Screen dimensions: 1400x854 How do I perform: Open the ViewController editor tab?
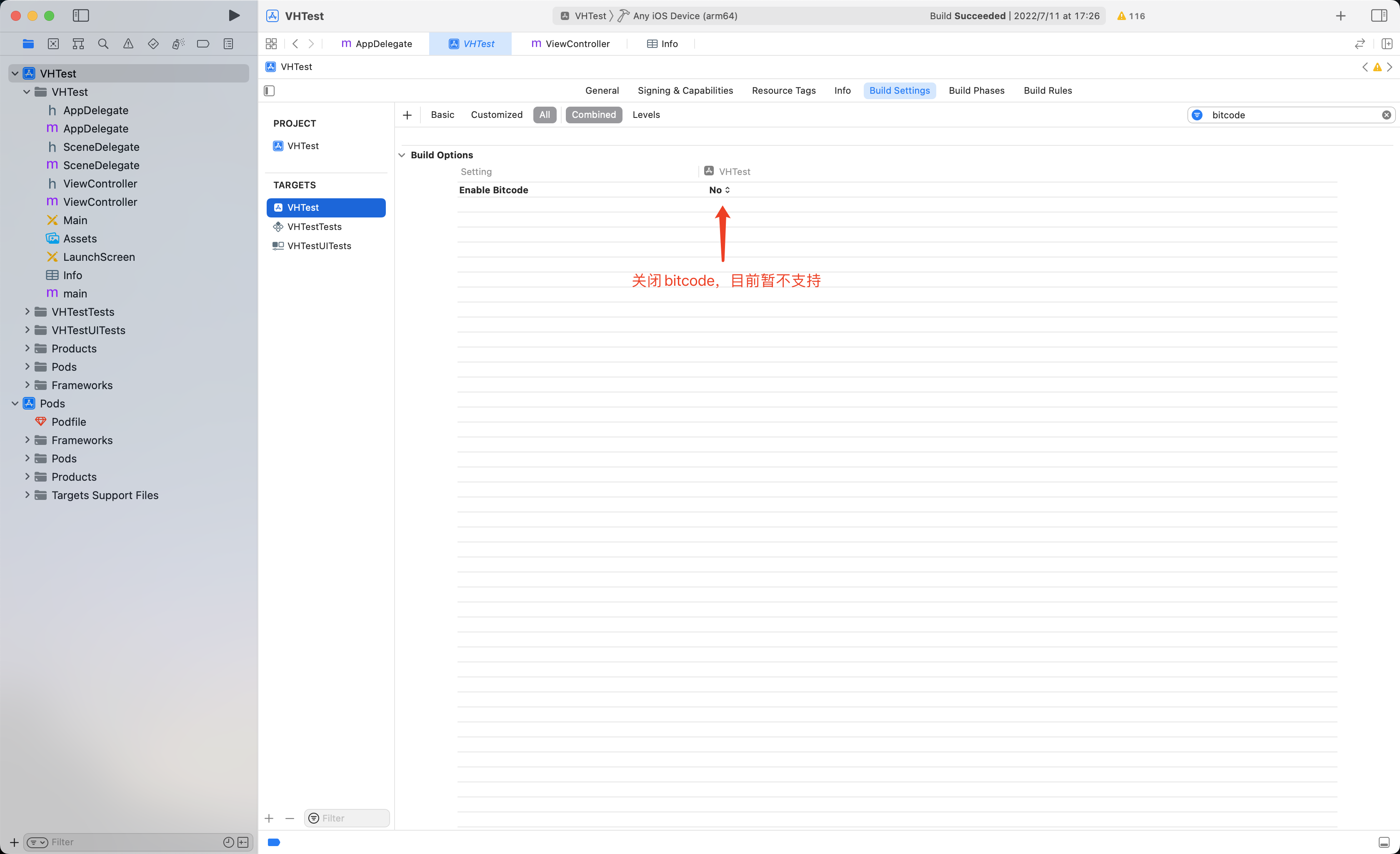(x=570, y=44)
